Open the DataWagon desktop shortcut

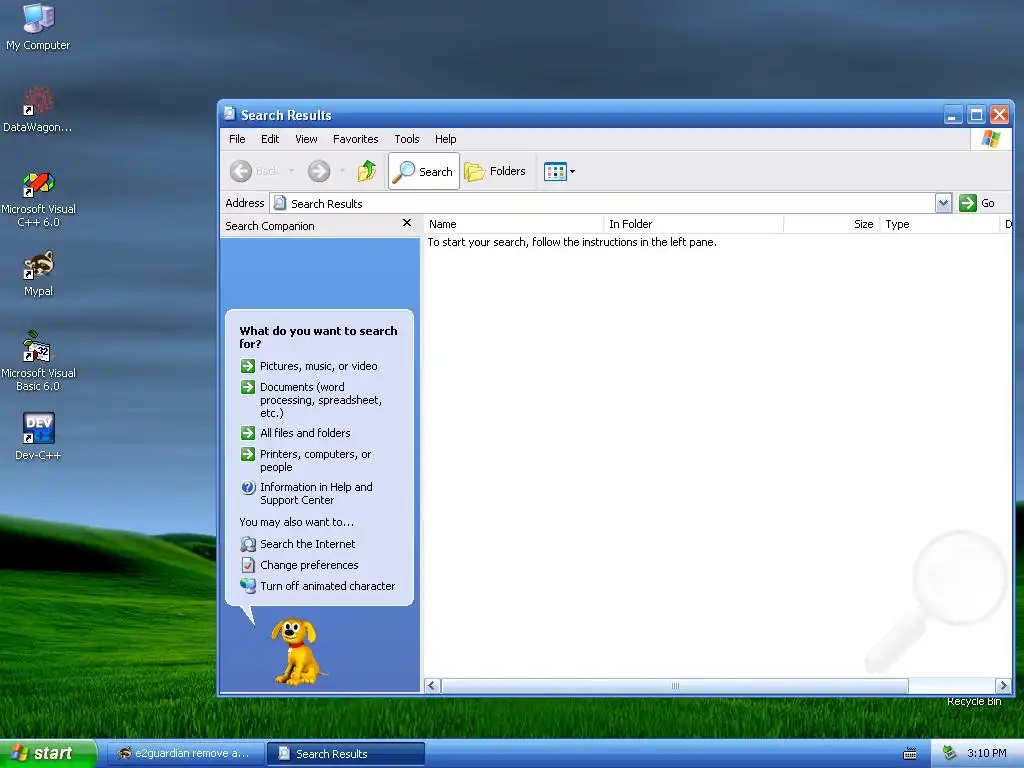pyautogui.click(x=38, y=109)
